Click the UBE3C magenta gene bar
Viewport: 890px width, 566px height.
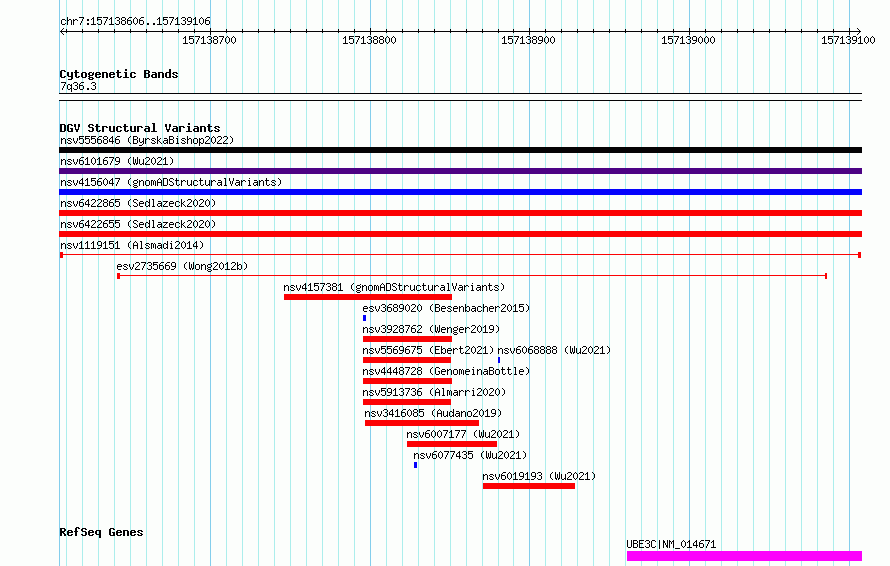[744, 556]
